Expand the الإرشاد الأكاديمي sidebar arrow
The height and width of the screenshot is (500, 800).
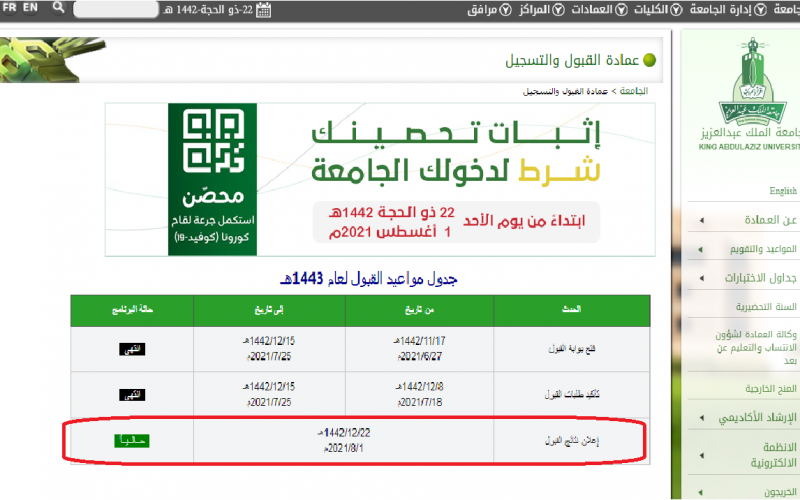(x=702, y=418)
